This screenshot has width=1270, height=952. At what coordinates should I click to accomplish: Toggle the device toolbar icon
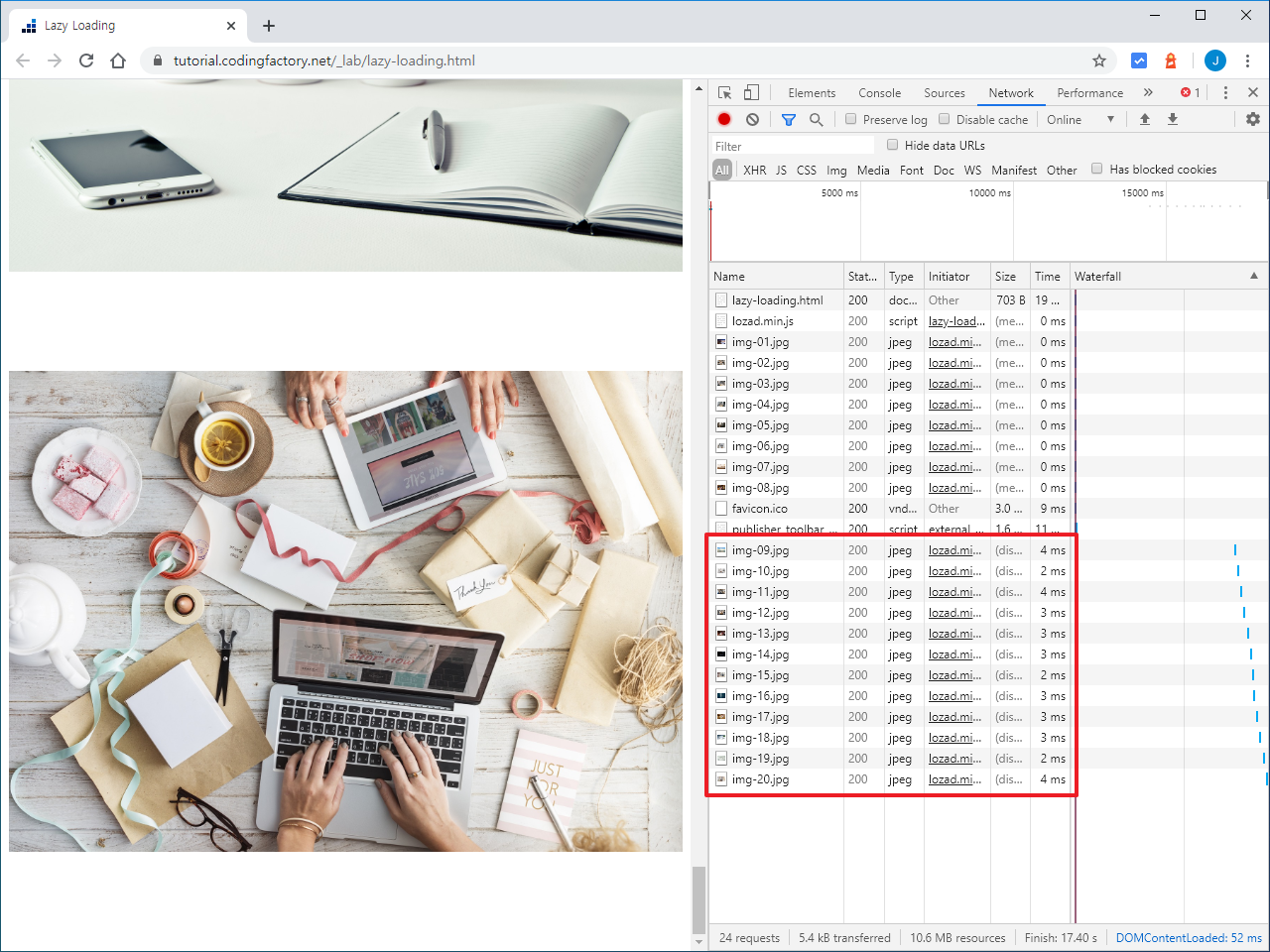point(751,92)
